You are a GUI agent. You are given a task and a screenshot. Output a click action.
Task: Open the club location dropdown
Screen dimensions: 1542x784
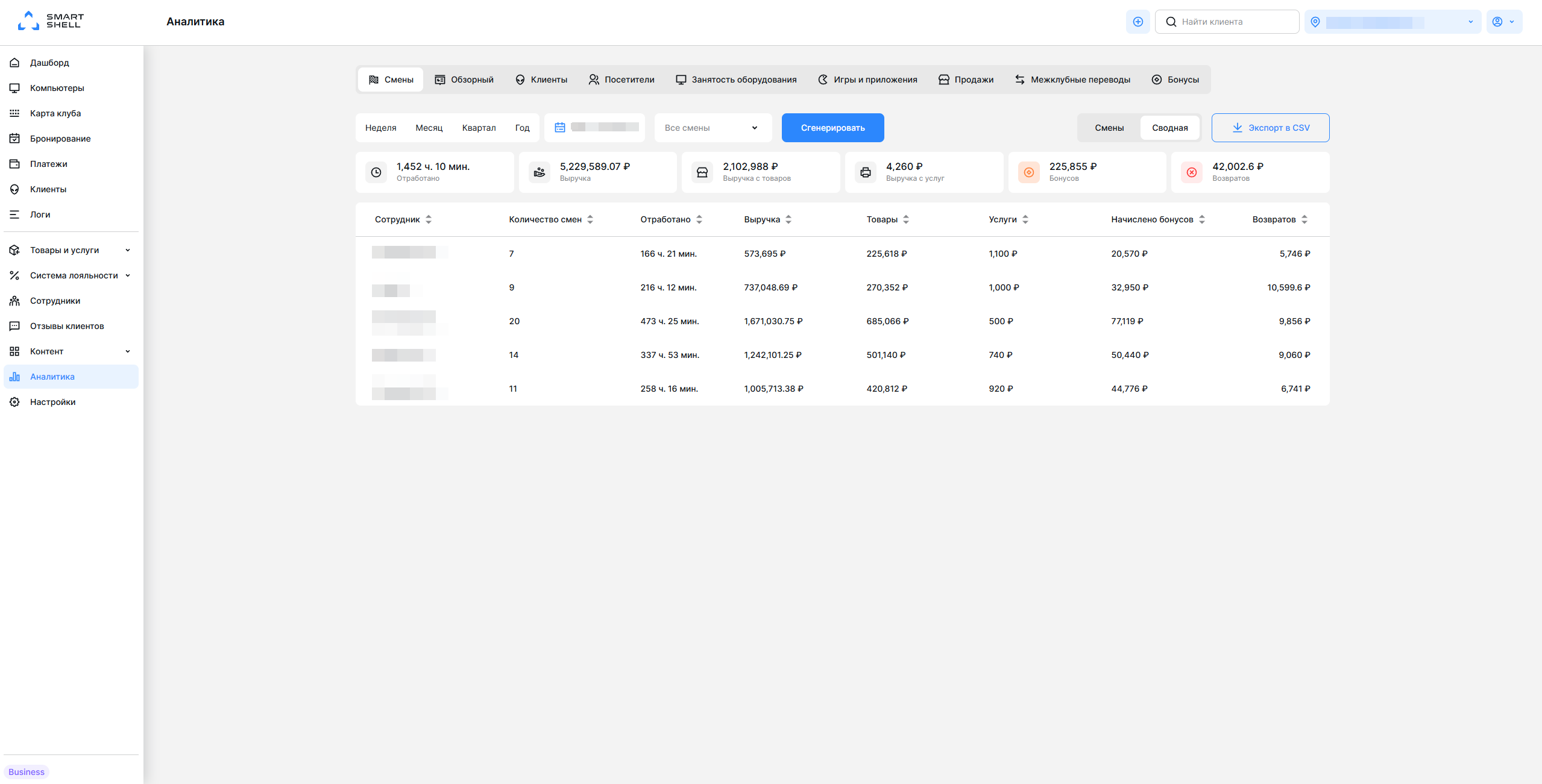(x=1393, y=22)
